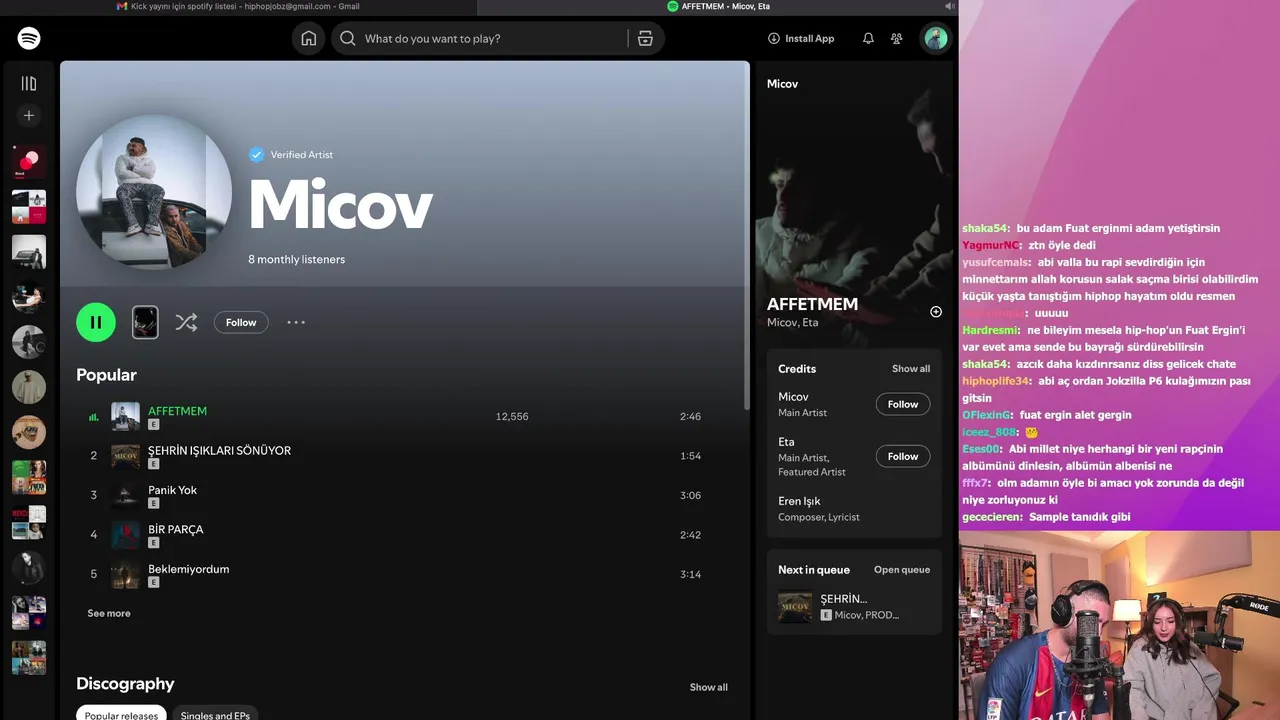
Task: Select the Popular releases filter
Action: click(x=121, y=714)
